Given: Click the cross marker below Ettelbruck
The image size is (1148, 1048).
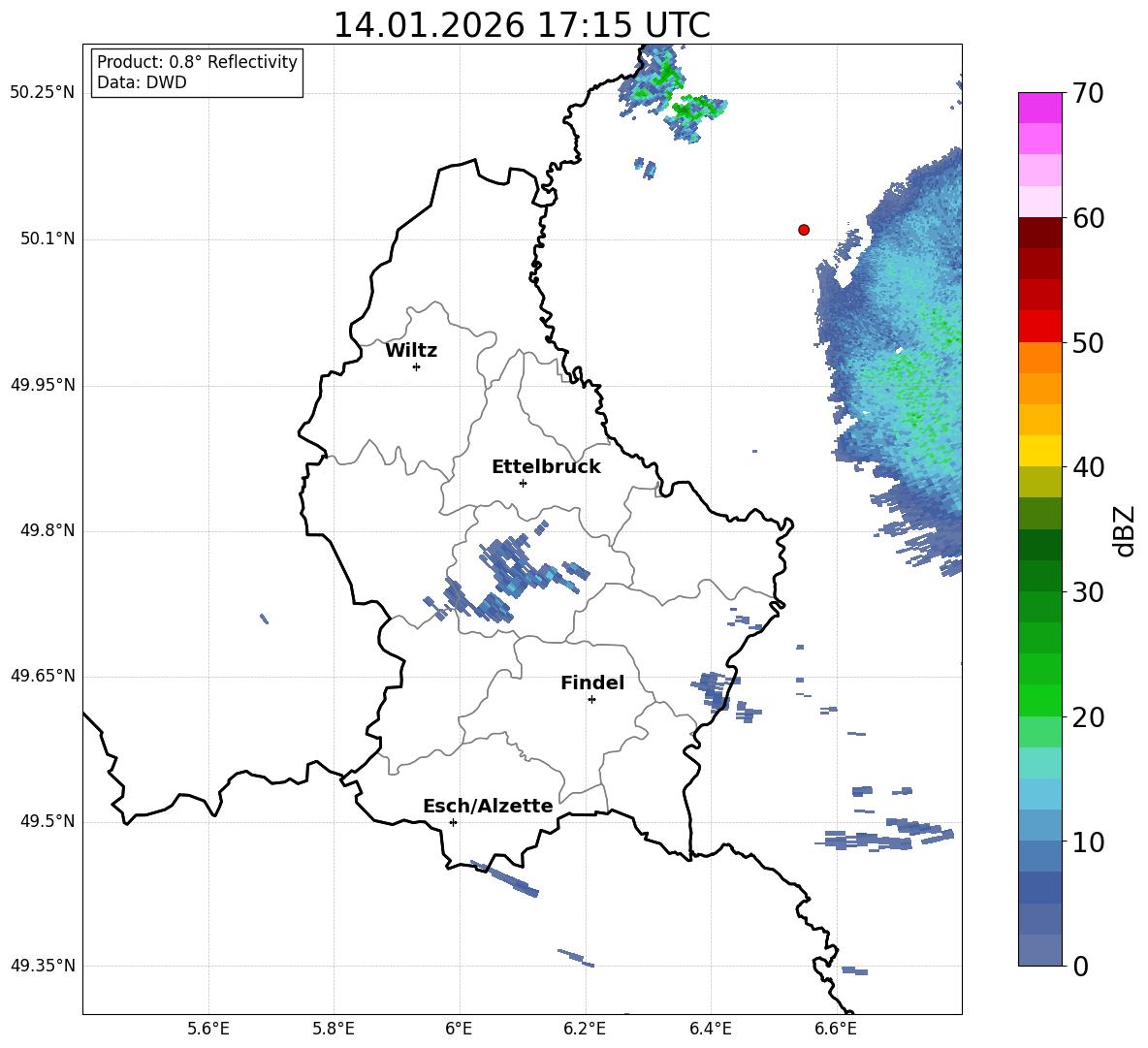Looking at the screenshot, I should tap(523, 483).
